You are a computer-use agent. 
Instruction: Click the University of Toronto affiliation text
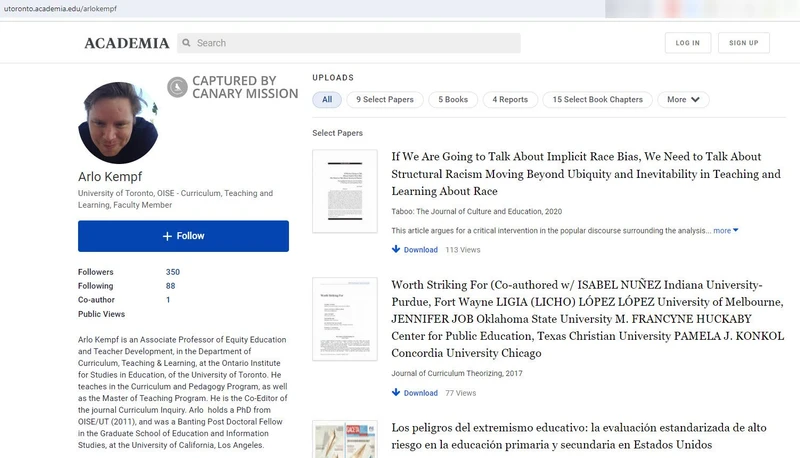176,199
